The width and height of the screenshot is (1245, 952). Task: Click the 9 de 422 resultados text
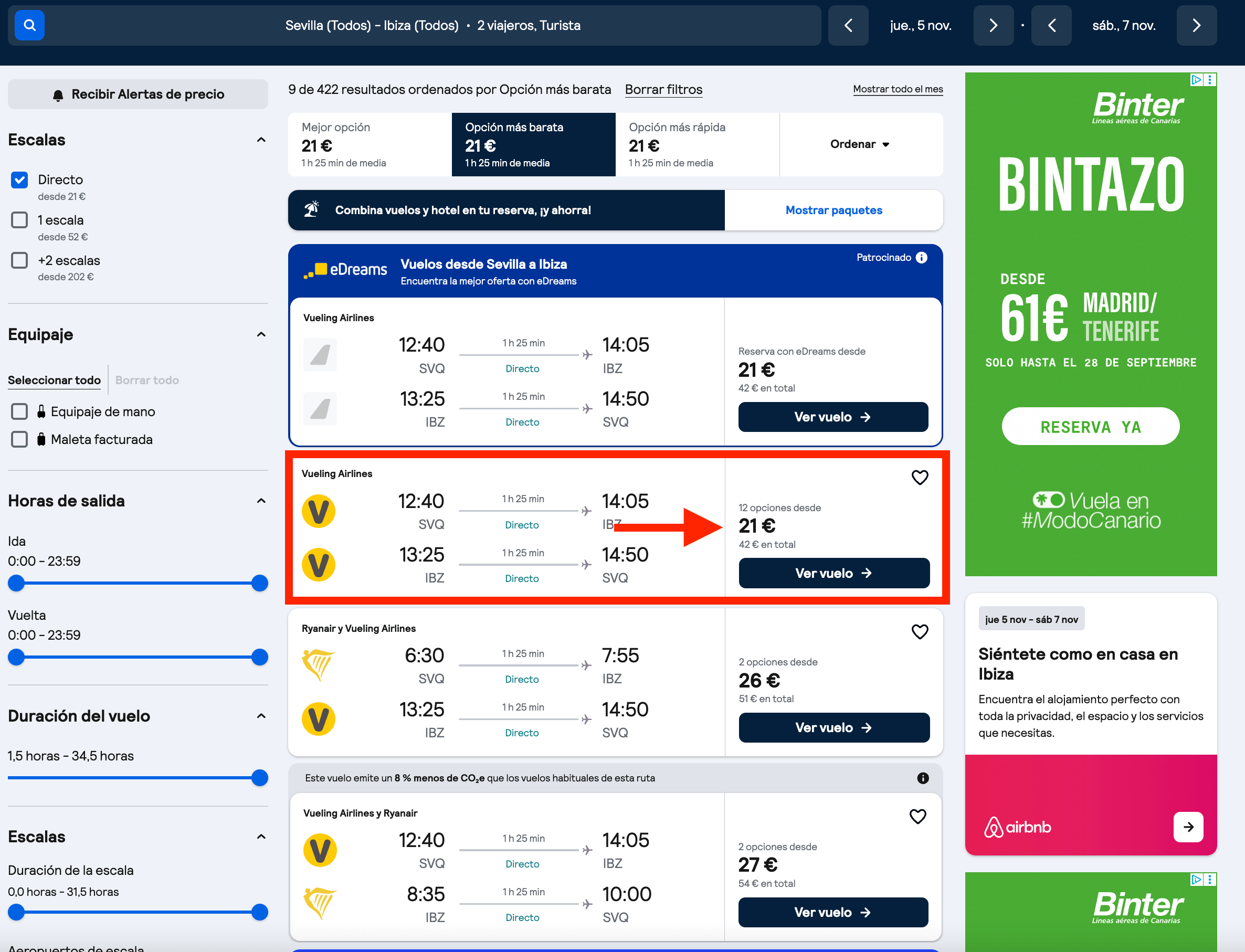[x=449, y=90]
